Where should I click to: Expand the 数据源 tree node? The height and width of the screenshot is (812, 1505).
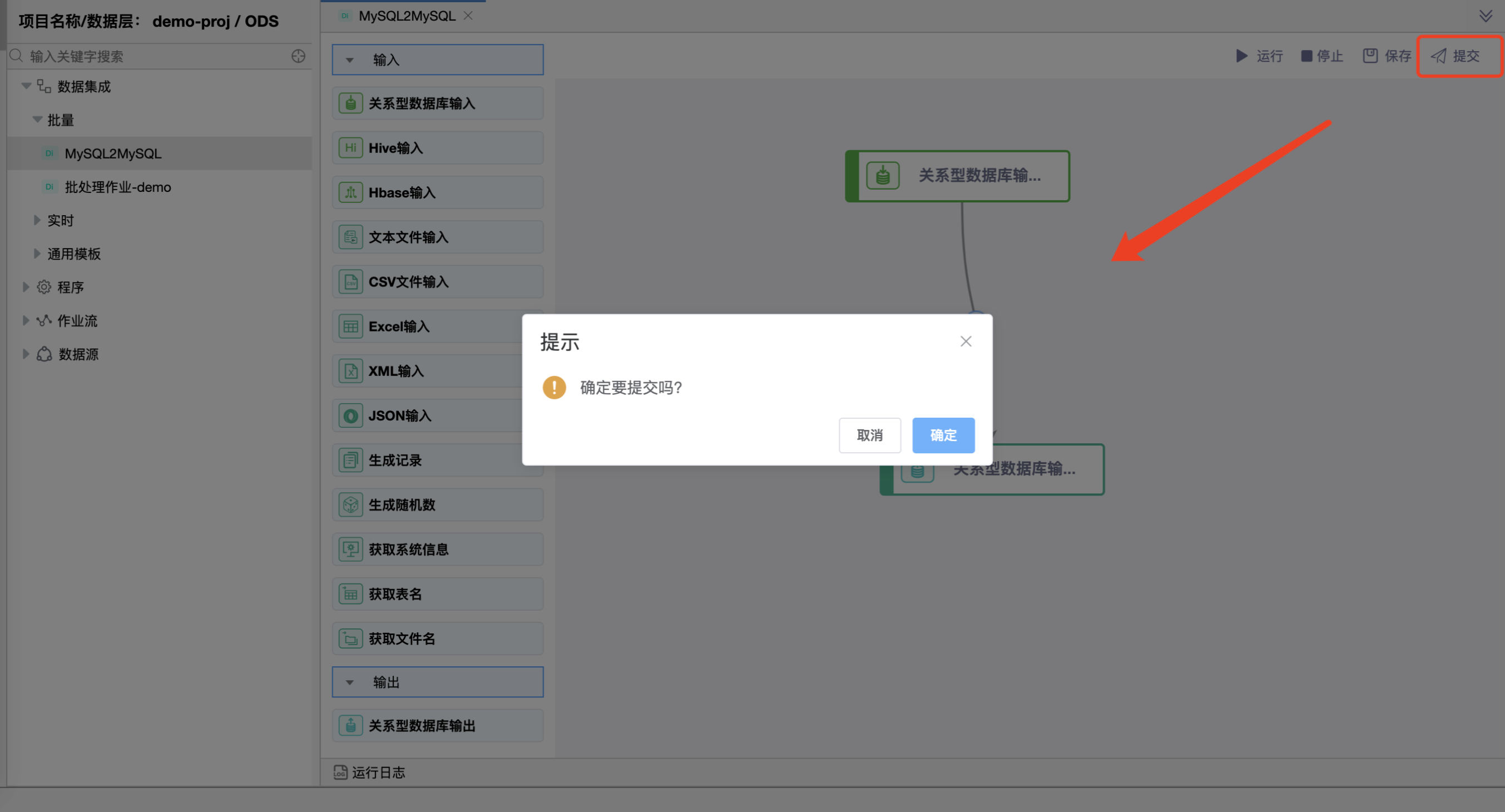[26, 354]
